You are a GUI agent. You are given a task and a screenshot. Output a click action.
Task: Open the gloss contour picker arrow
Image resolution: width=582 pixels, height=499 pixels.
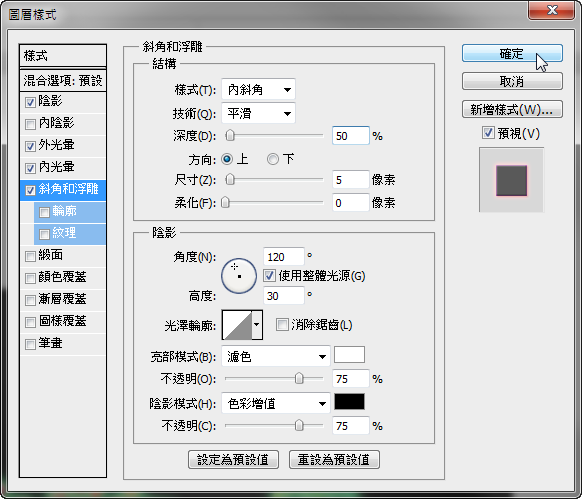tap(257, 325)
